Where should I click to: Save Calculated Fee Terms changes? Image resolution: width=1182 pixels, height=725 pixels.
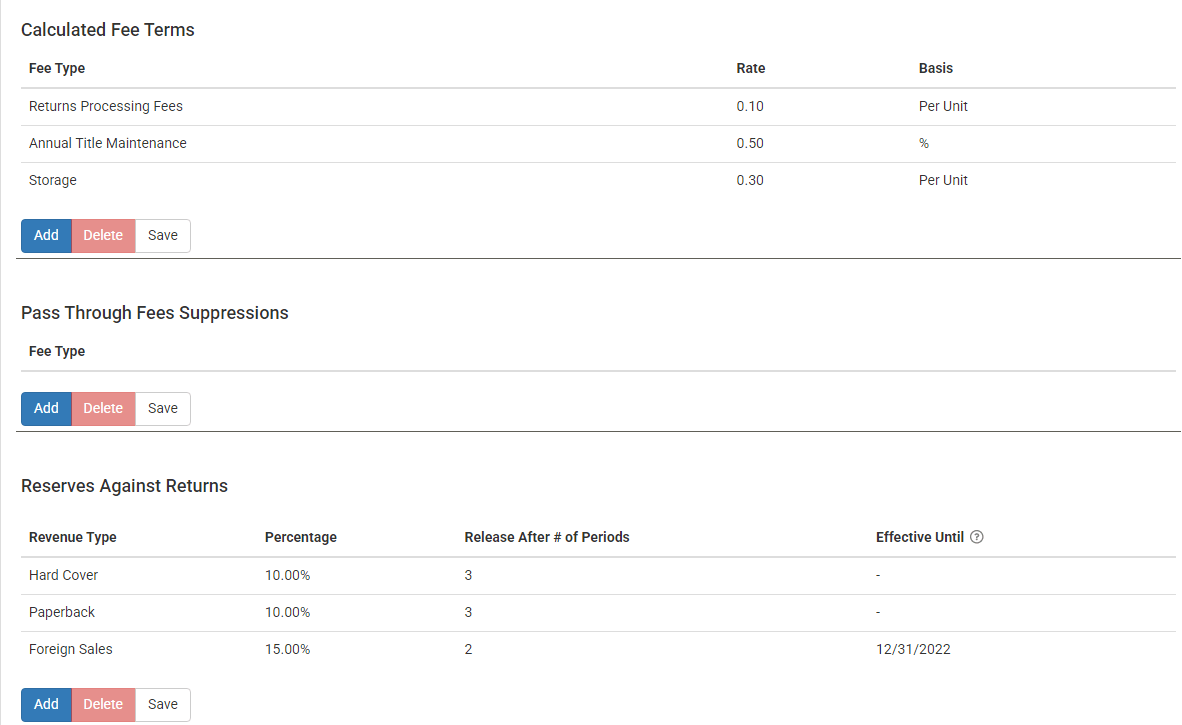(x=163, y=236)
